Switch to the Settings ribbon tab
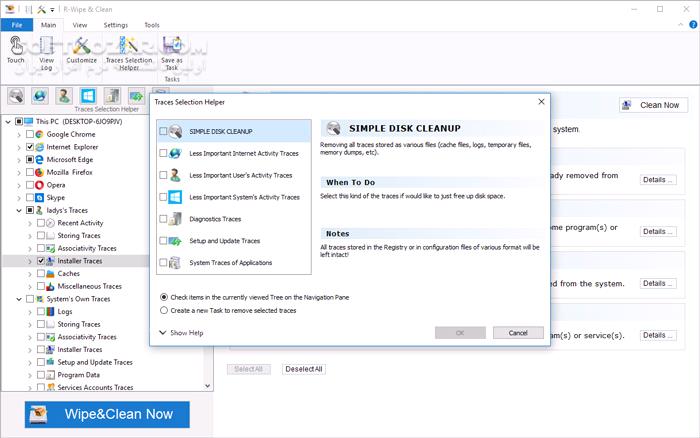700x438 pixels. (115, 24)
